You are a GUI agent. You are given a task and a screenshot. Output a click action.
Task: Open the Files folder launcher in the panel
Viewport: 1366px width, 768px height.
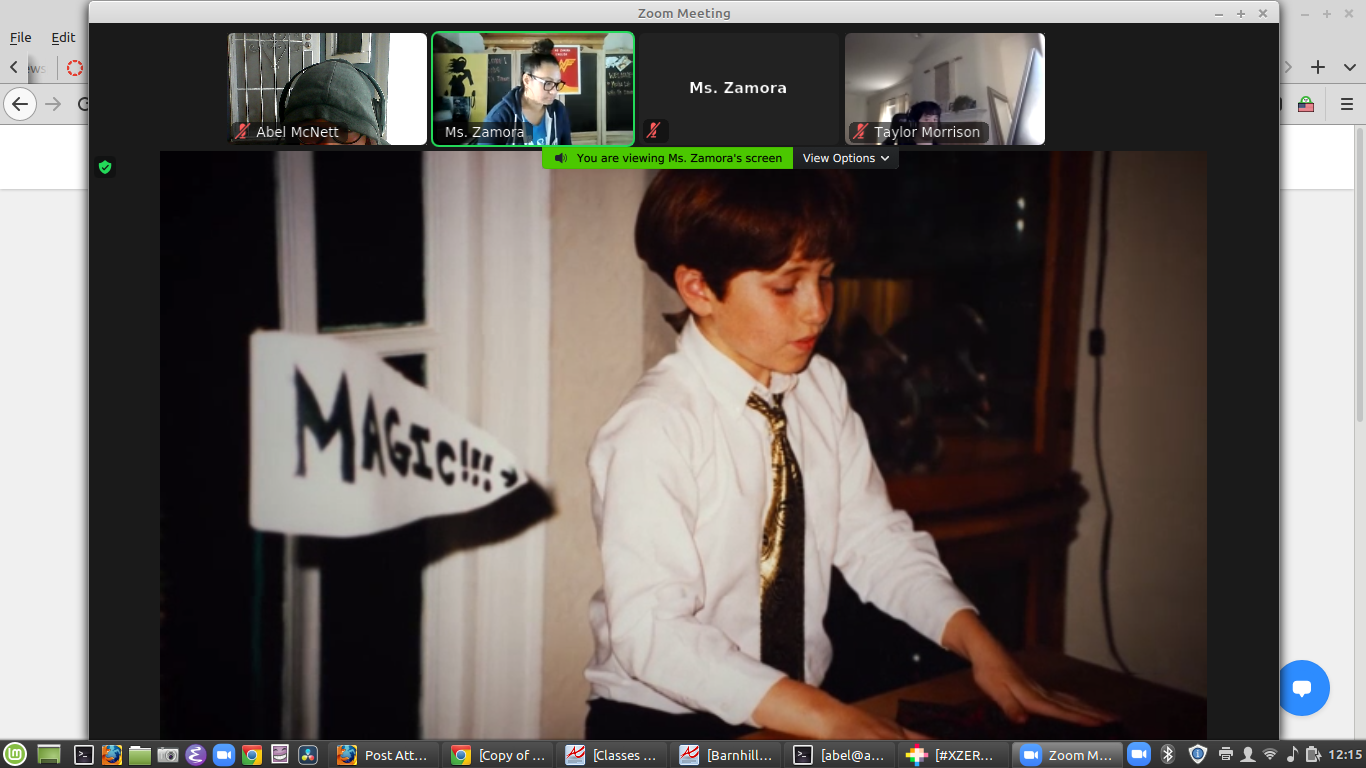(x=140, y=755)
